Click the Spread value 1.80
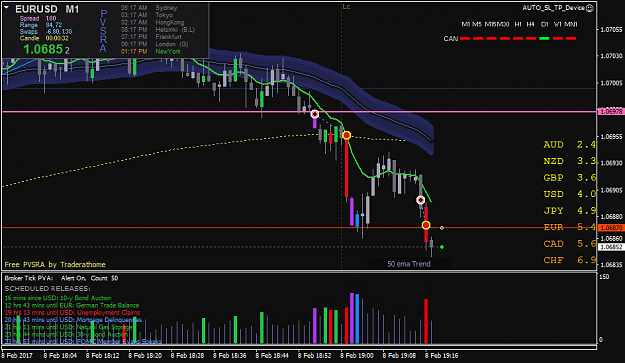Viewport: 625px width, 363px height. coord(51,18)
